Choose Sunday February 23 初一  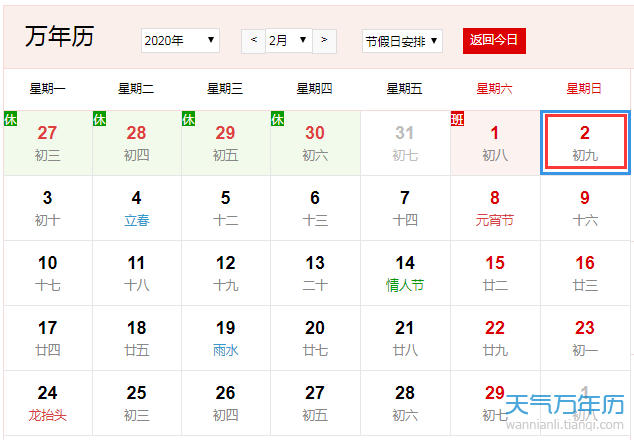click(x=585, y=337)
